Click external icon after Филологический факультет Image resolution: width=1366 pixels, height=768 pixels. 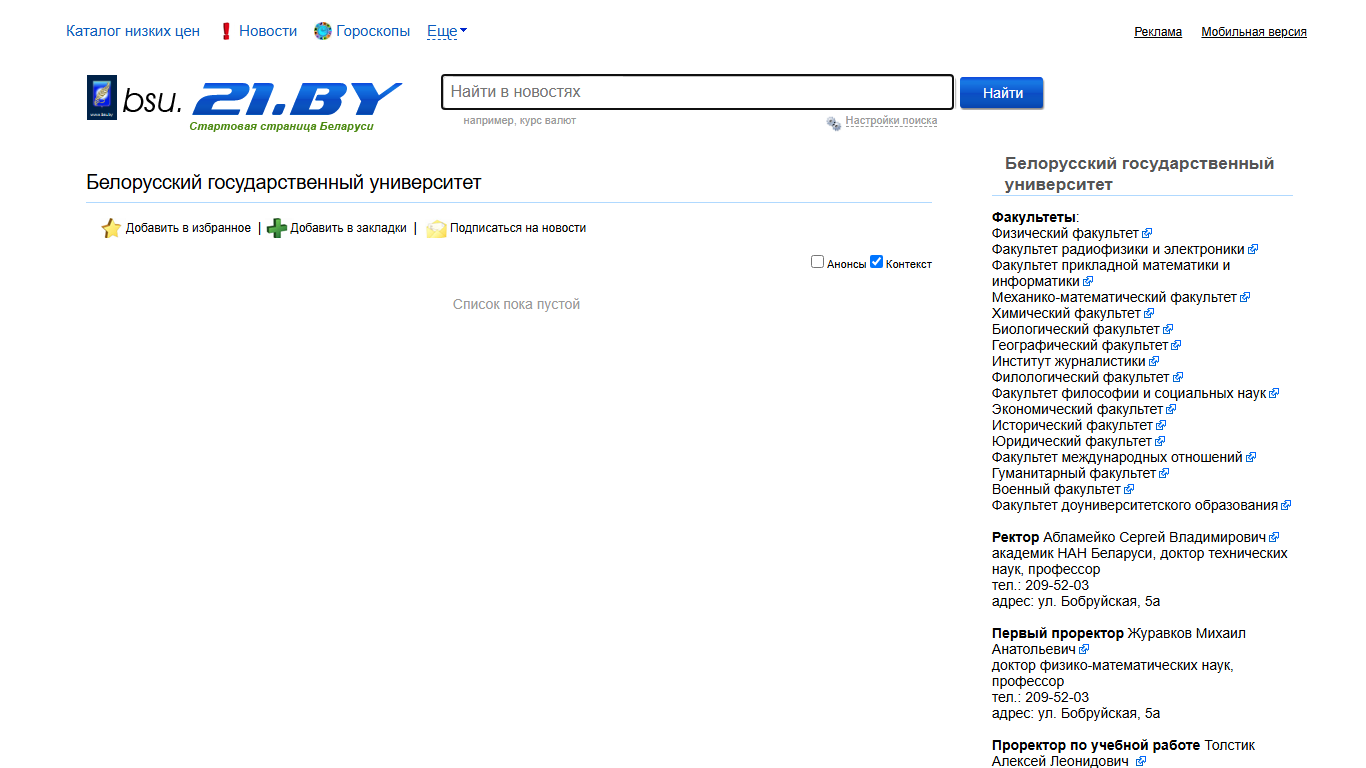pyautogui.click(x=1178, y=378)
